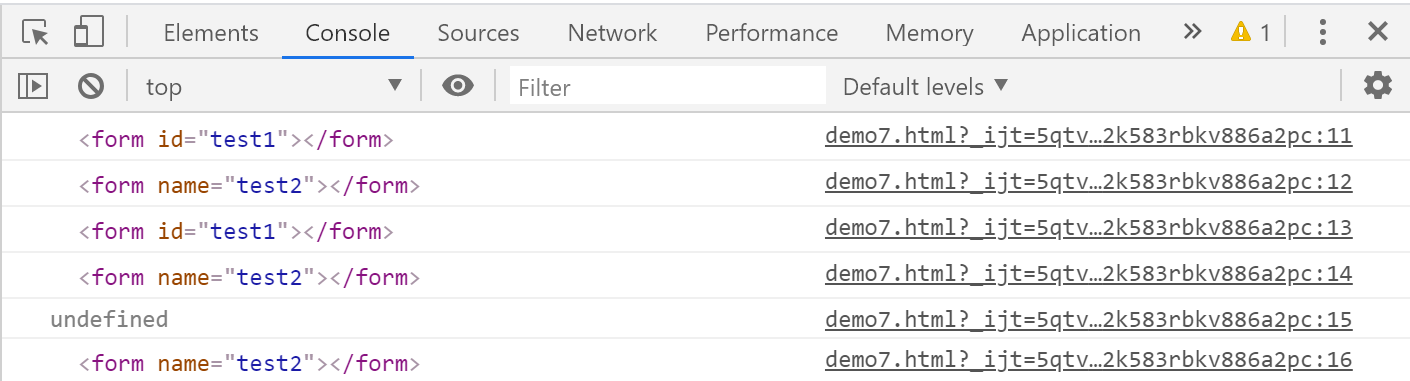The image size is (1410, 381).
Task: Click the yellow warning count icon
Action: tap(1250, 33)
